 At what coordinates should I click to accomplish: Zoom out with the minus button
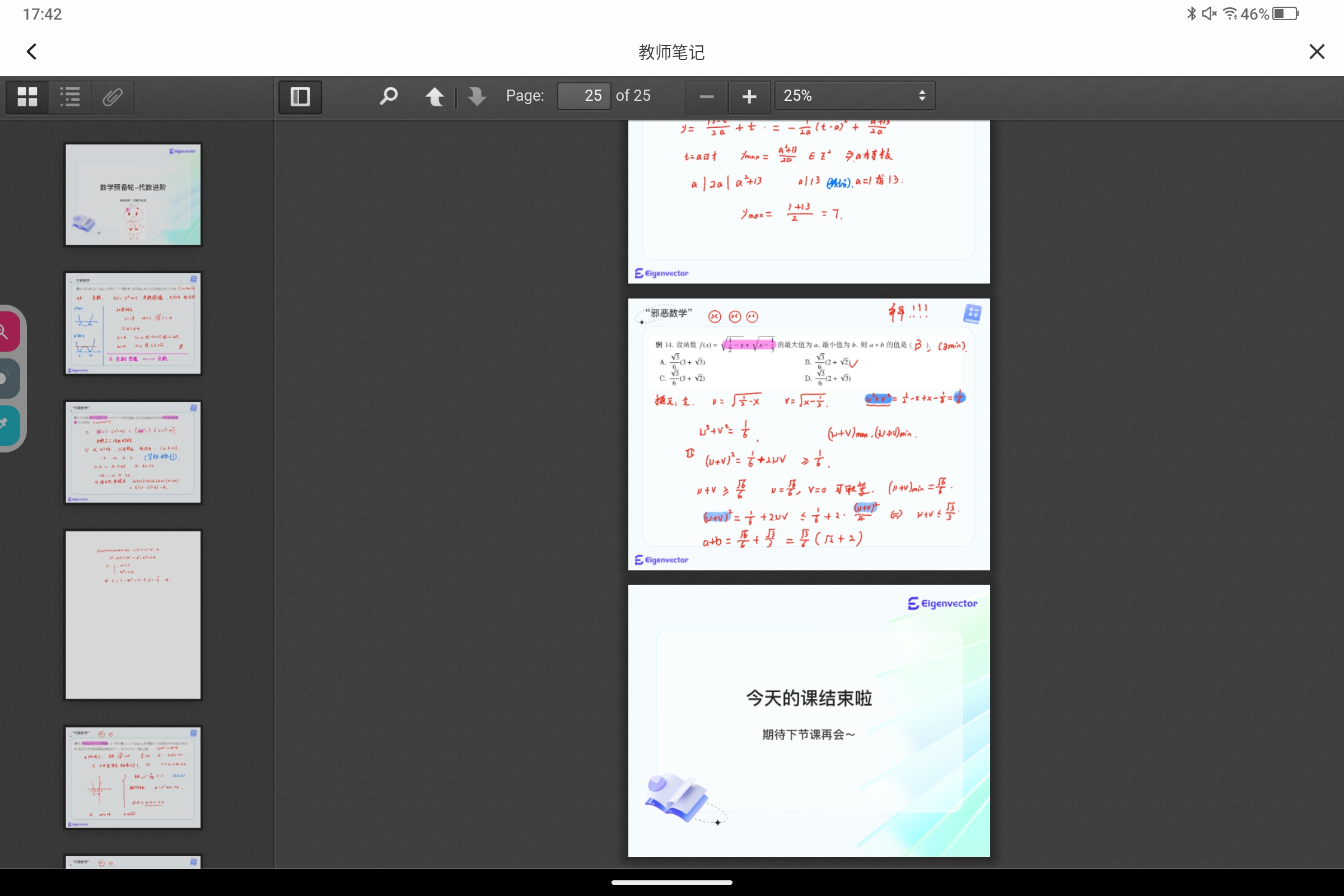[707, 96]
